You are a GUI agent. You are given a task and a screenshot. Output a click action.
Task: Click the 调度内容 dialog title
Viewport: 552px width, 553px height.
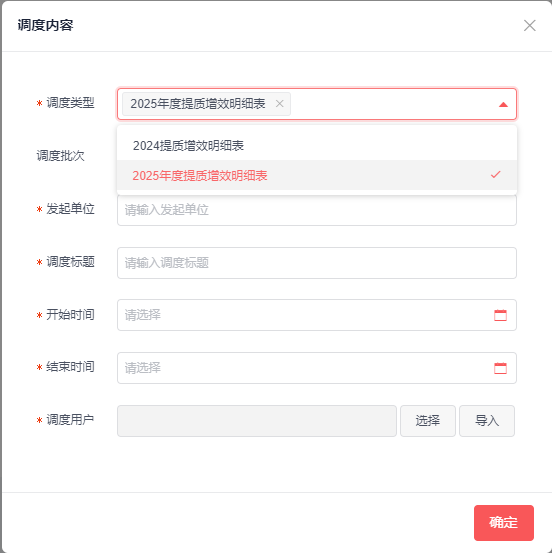(x=46, y=25)
